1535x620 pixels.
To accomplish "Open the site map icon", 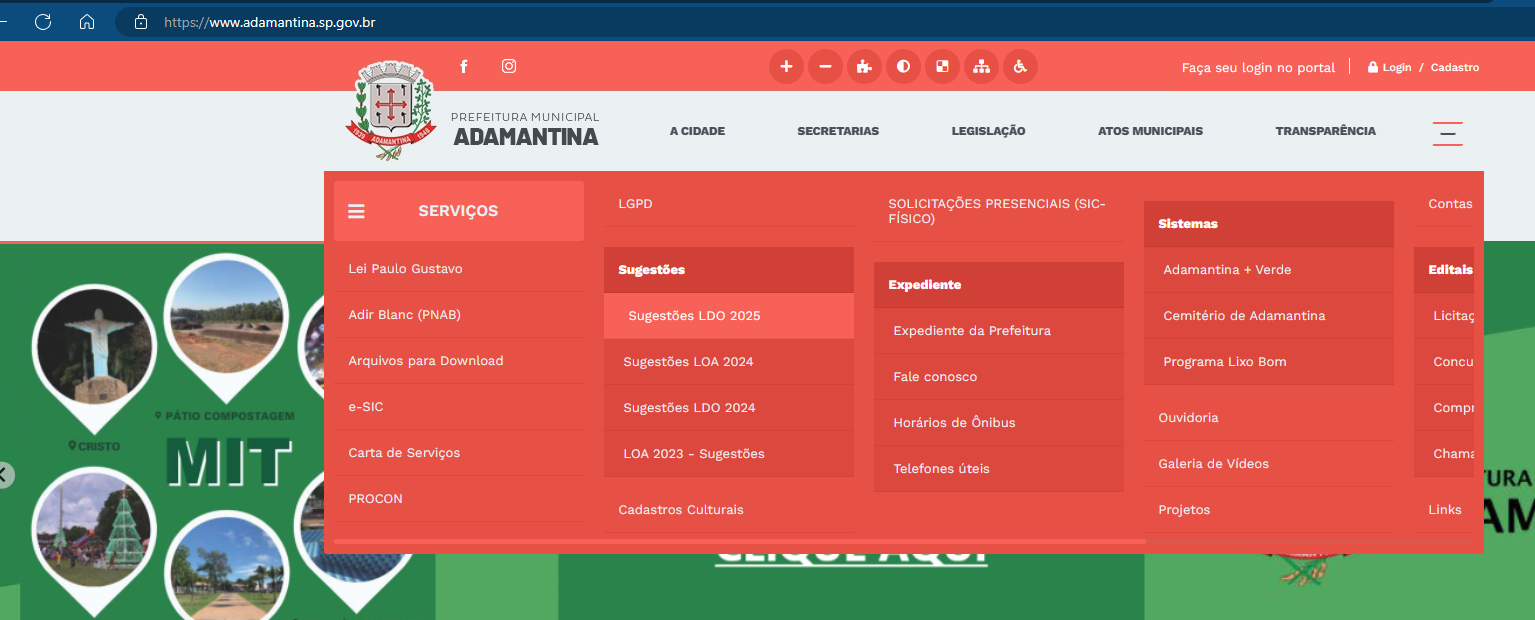I will tap(981, 67).
